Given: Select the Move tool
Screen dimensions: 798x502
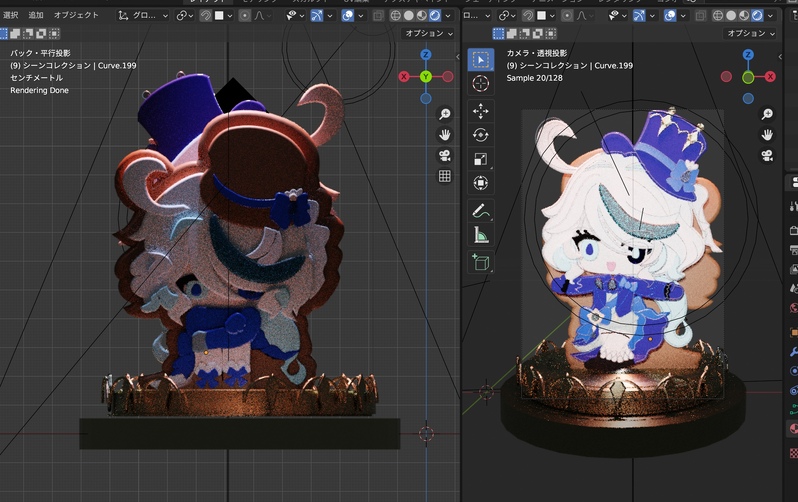Looking at the screenshot, I should [480, 111].
